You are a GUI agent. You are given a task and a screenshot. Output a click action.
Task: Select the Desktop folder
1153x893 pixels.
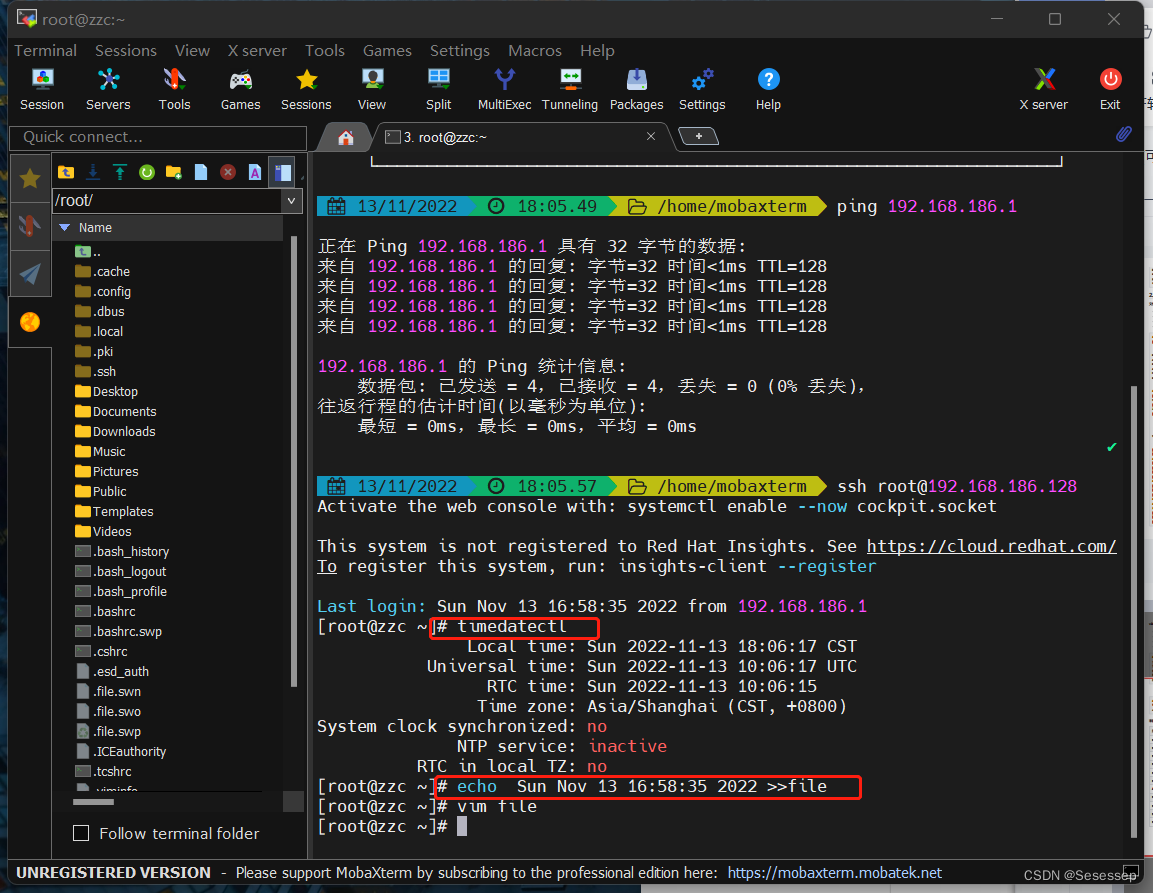107,391
